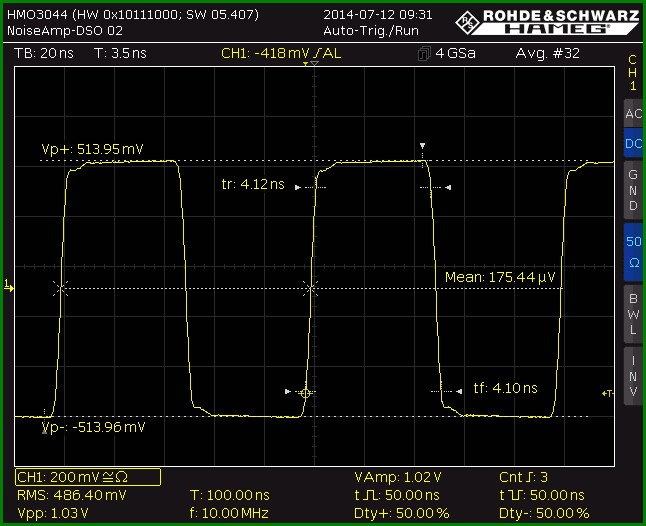Click the T: 100.00 ns period measurement
The width and height of the screenshot is (646, 526).
pos(229,495)
